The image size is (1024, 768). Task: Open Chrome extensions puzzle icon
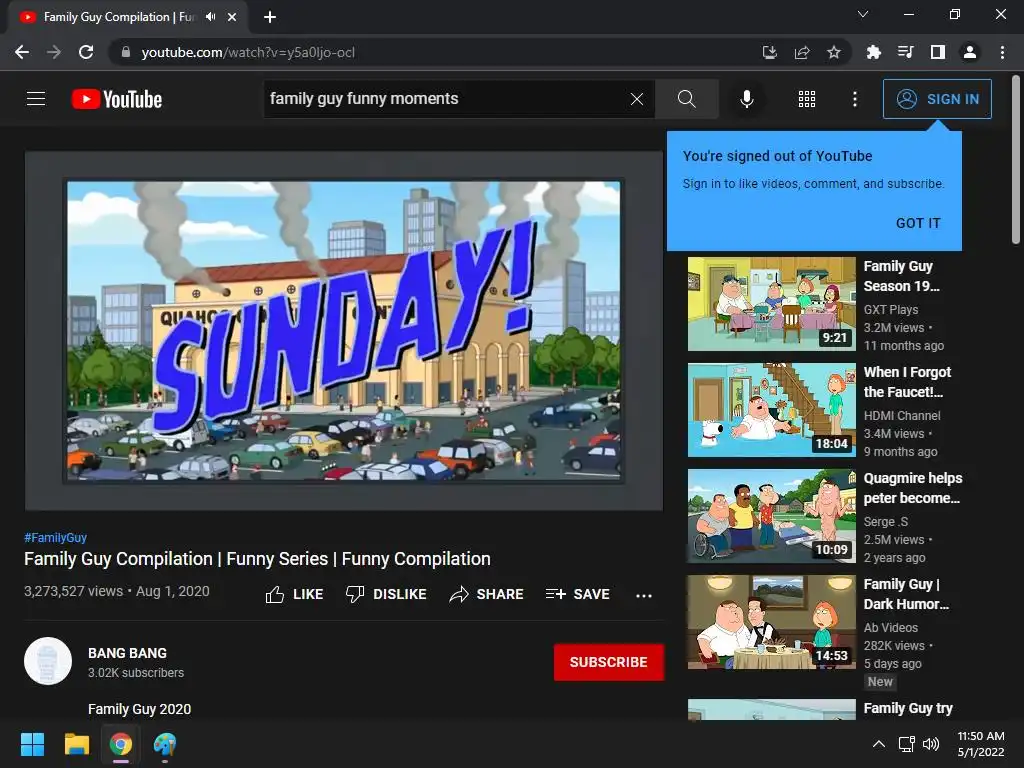pos(873,52)
